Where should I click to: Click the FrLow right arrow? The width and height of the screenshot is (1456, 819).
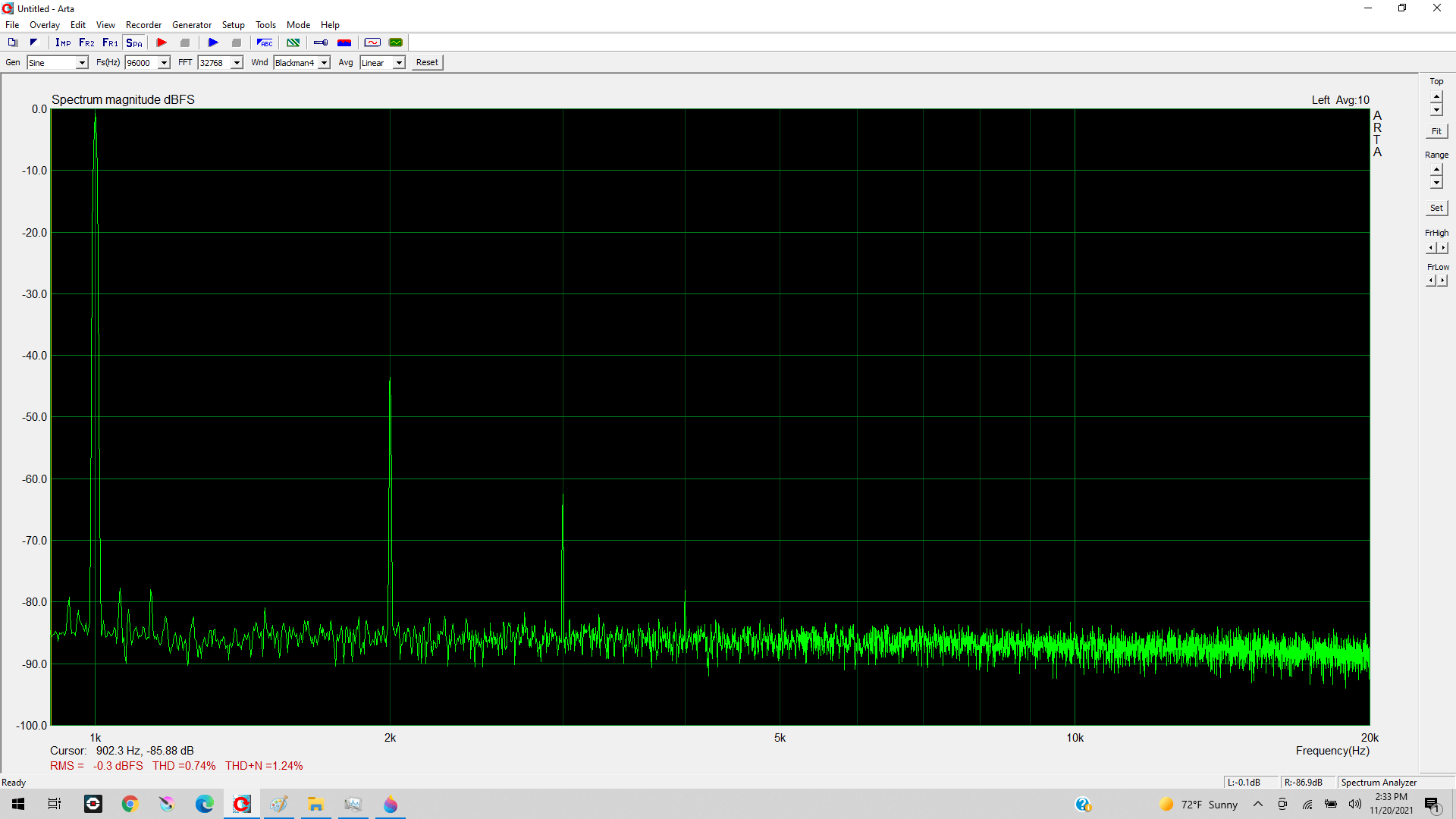(1442, 281)
